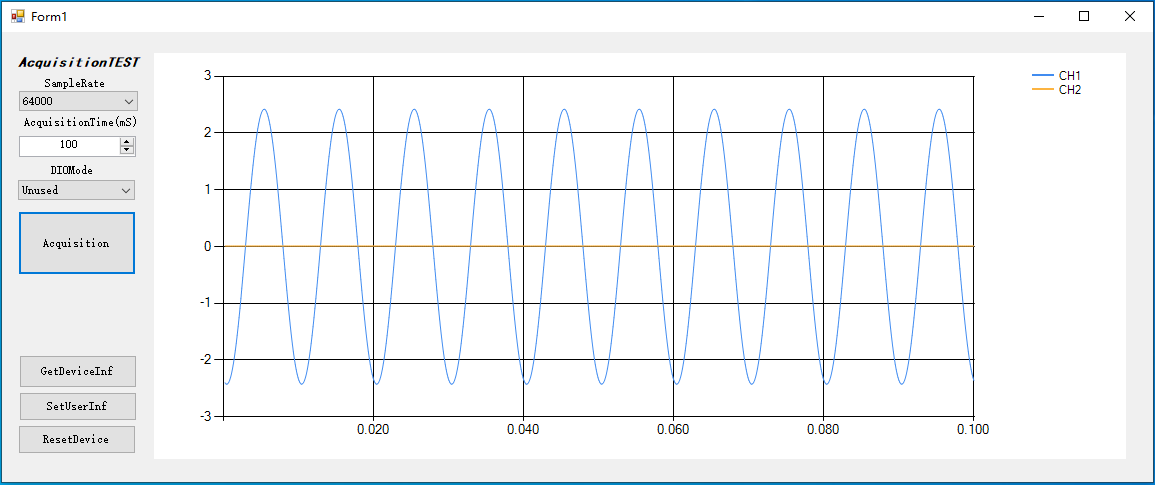The height and width of the screenshot is (485, 1155).
Task: Select the CH1 legend label
Action: coord(1069,76)
